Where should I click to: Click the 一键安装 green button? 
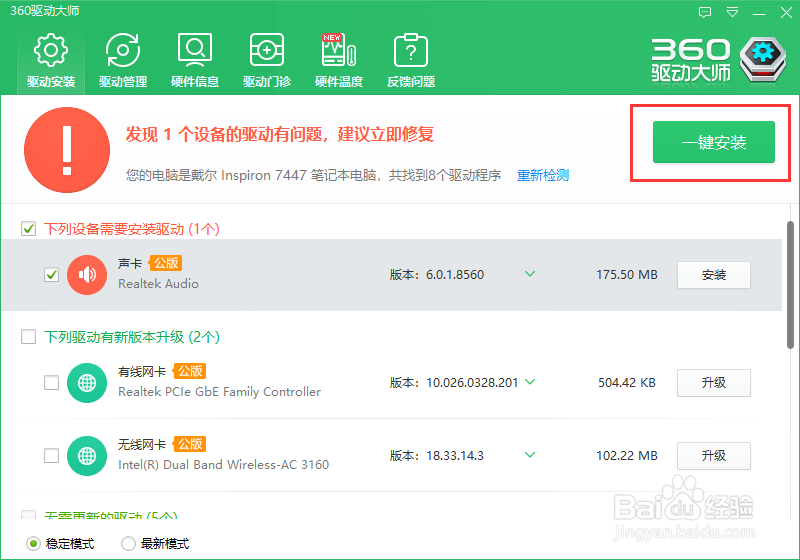714,142
